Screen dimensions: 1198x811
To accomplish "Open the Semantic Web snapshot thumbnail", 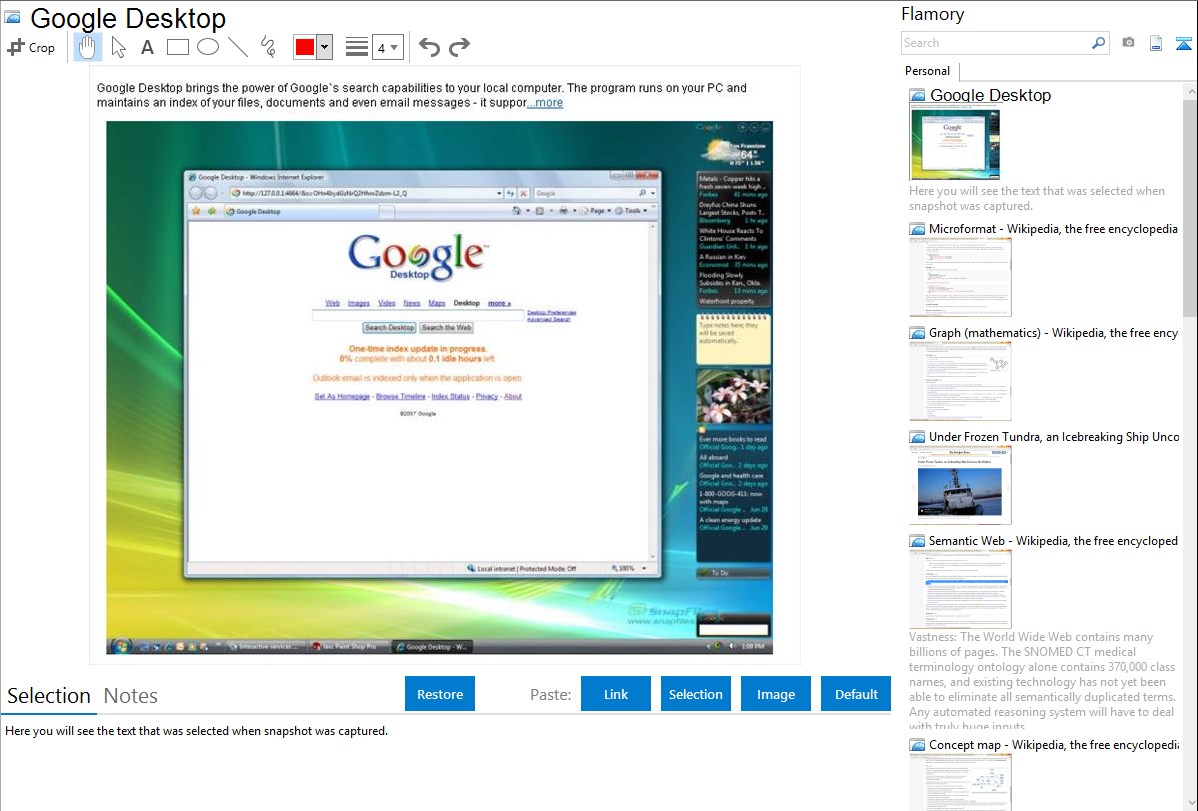I will click(960, 589).
